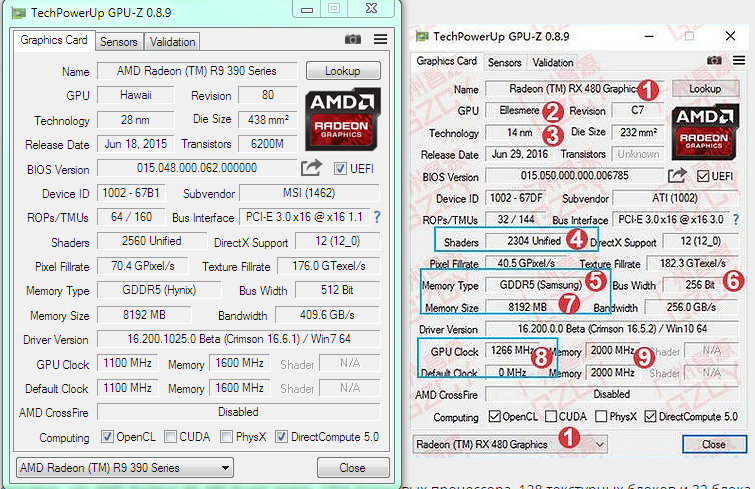Click Close button in RX 480 window

click(714, 444)
